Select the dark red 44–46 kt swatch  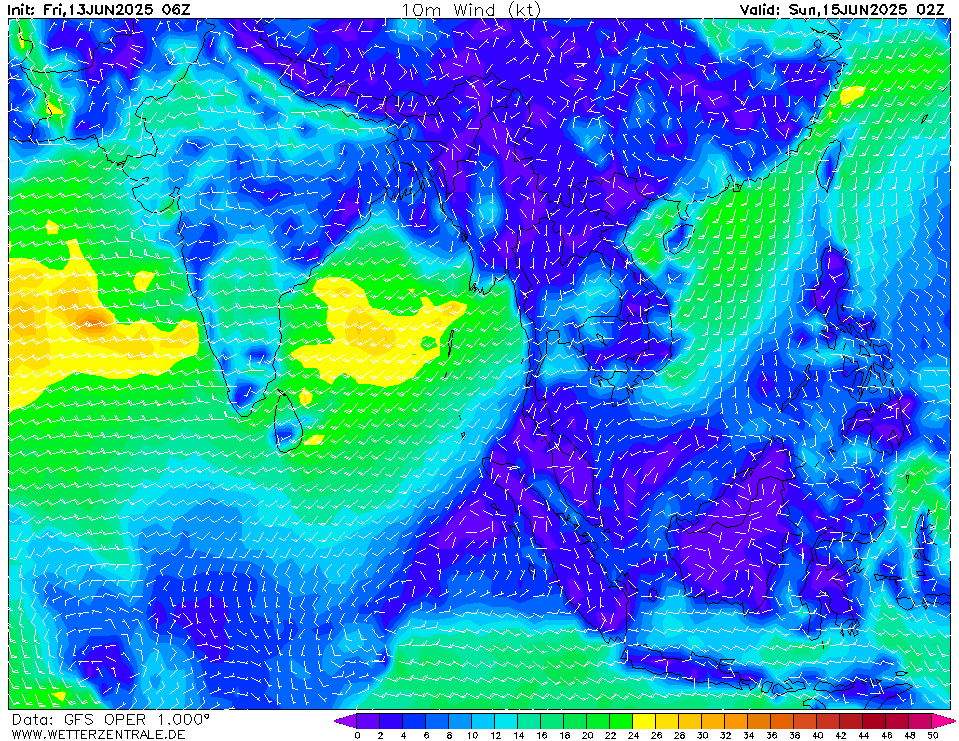[x=875, y=721]
